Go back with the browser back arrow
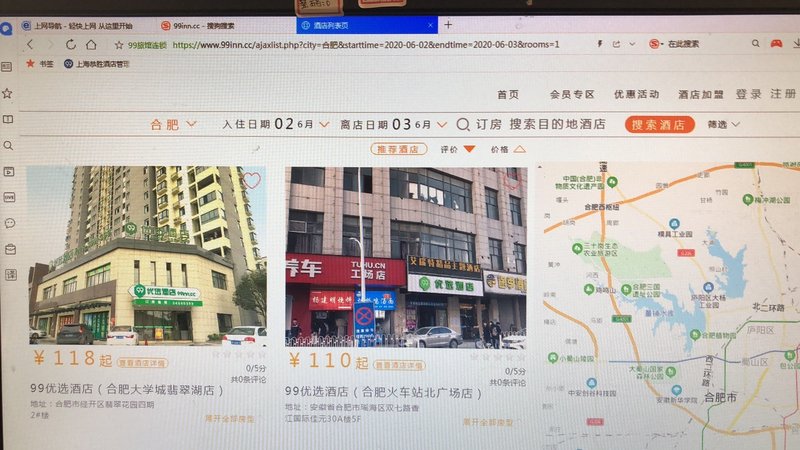 click(30, 45)
